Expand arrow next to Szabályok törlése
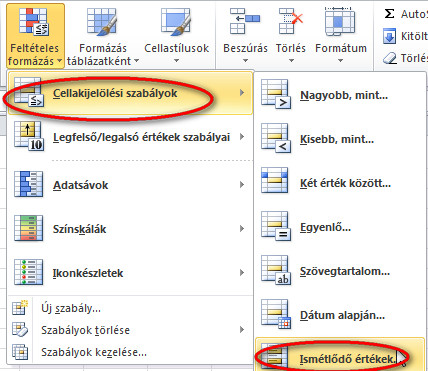The height and width of the screenshot is (371, 428). click(242, 330)
